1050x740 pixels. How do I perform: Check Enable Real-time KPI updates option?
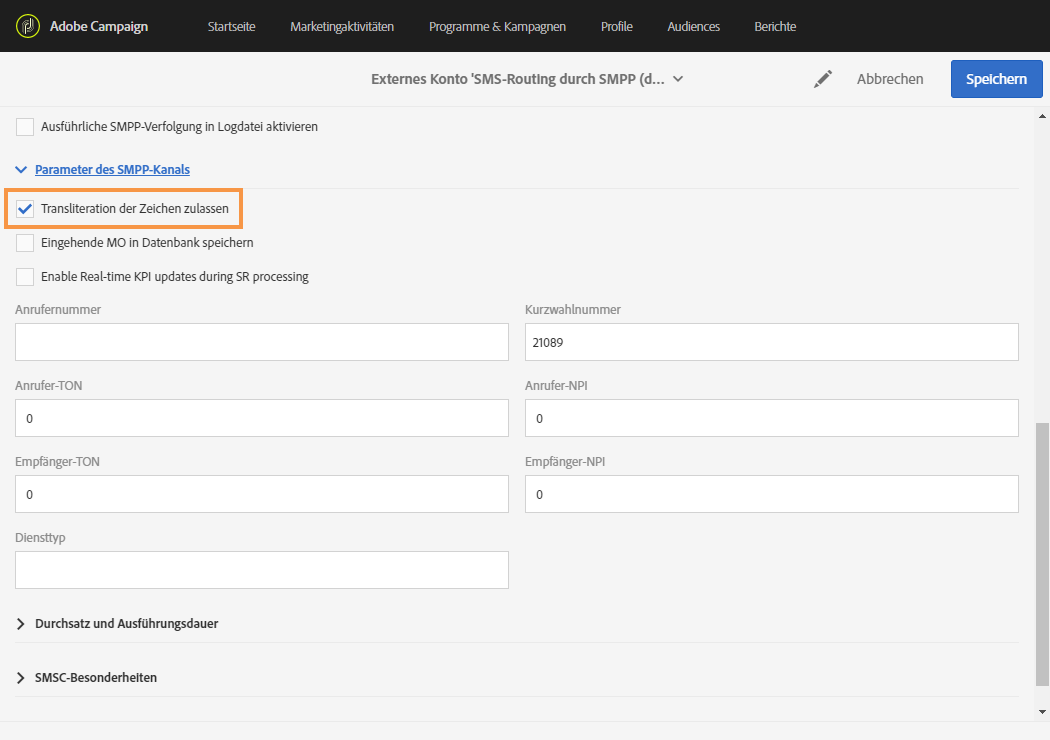tap(26, 277)
